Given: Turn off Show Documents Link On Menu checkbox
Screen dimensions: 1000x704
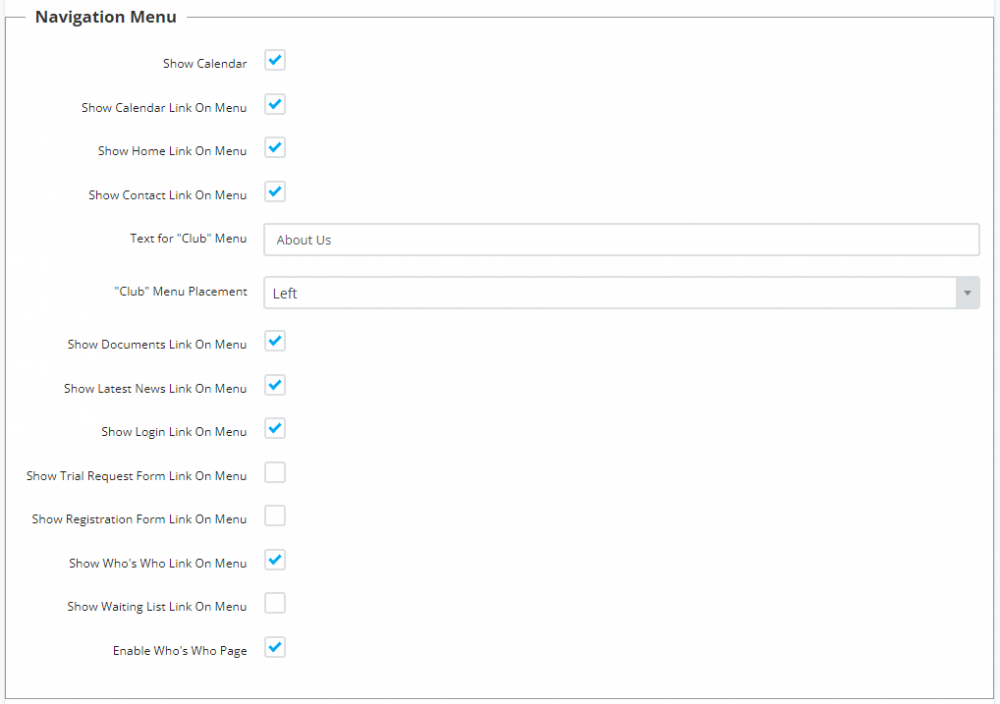Looking at the screenshot, I should click(275, 342).
